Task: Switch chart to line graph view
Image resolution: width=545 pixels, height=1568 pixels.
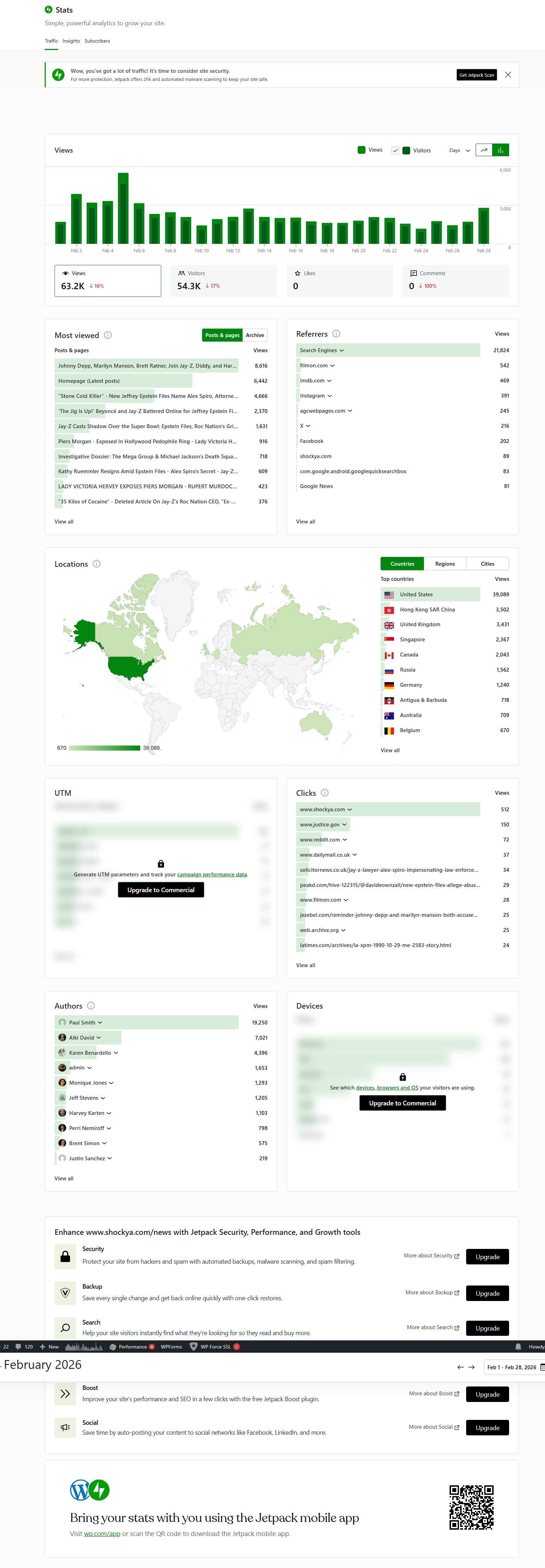Action: coord(483,150)
